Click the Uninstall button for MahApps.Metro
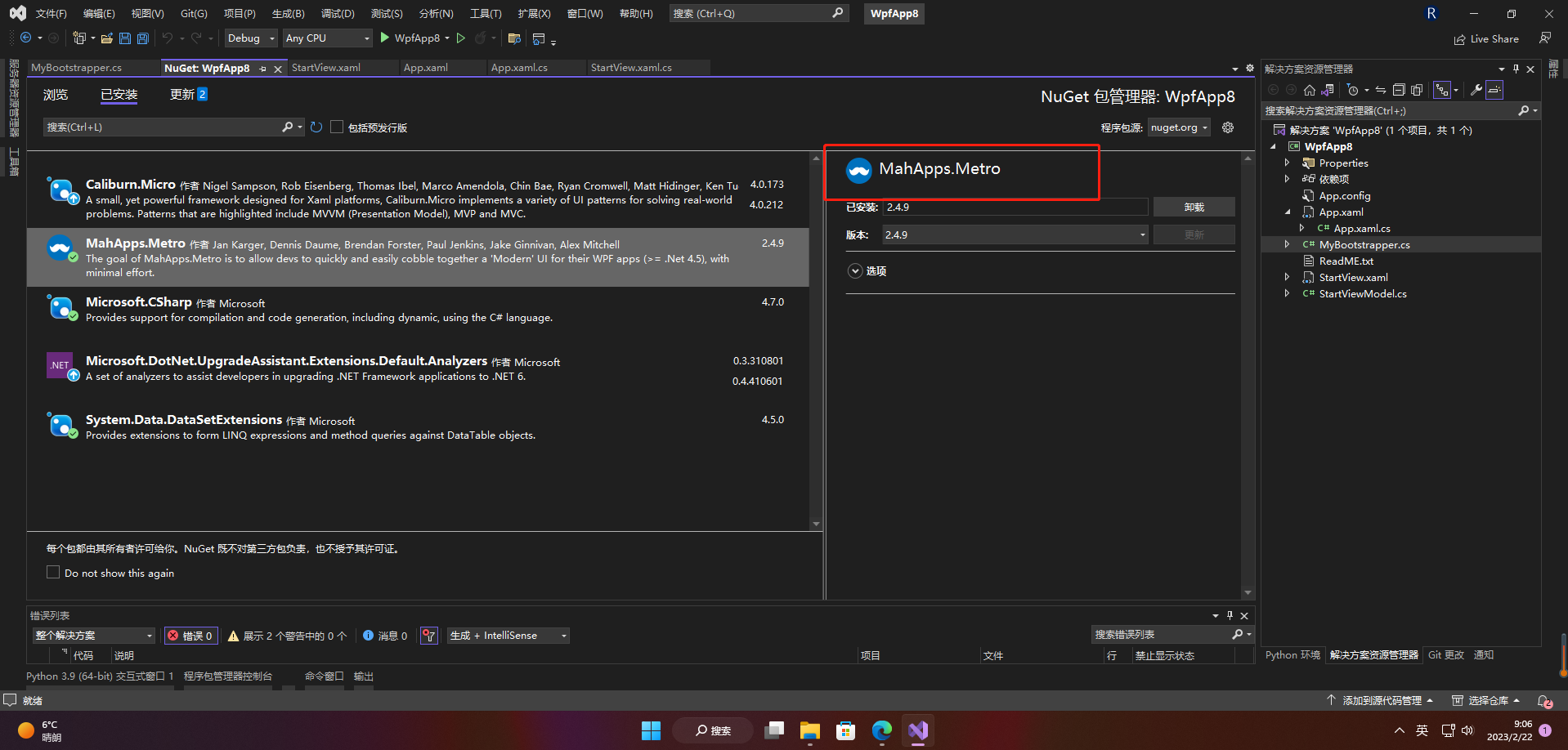This screenshot has width=1568, height=750. 1194,208
